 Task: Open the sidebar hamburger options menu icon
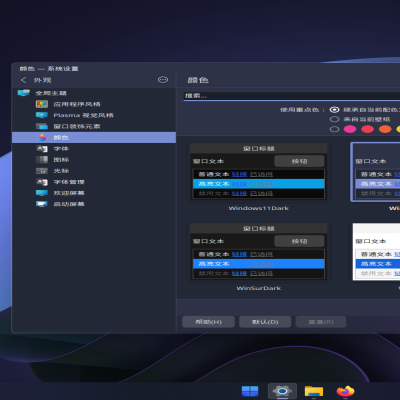click(163, 80)
